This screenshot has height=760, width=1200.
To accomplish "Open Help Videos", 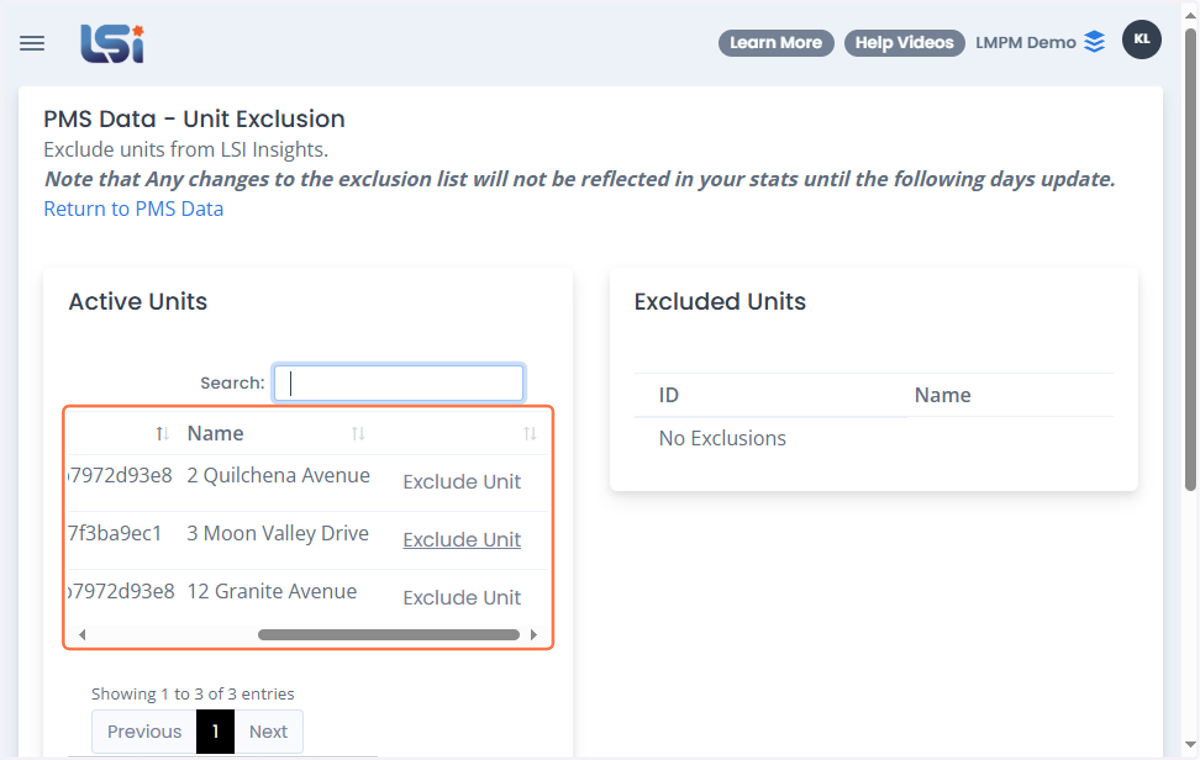I will click(904, 43).
